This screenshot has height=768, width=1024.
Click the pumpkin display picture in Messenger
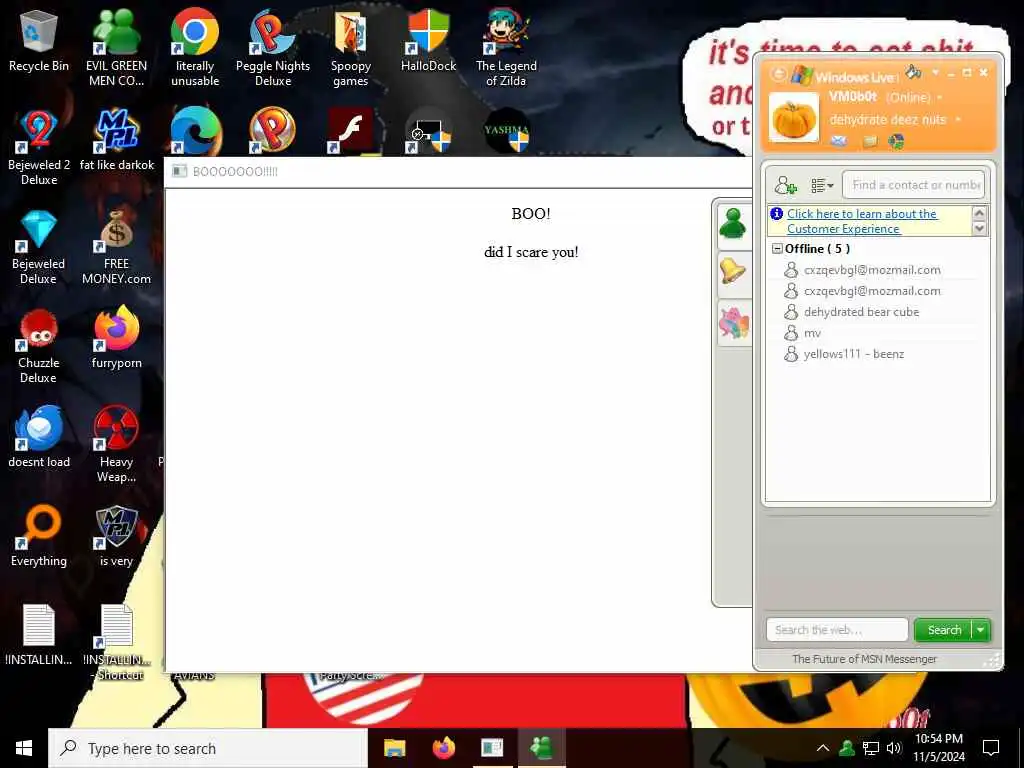tap(793, 118)
